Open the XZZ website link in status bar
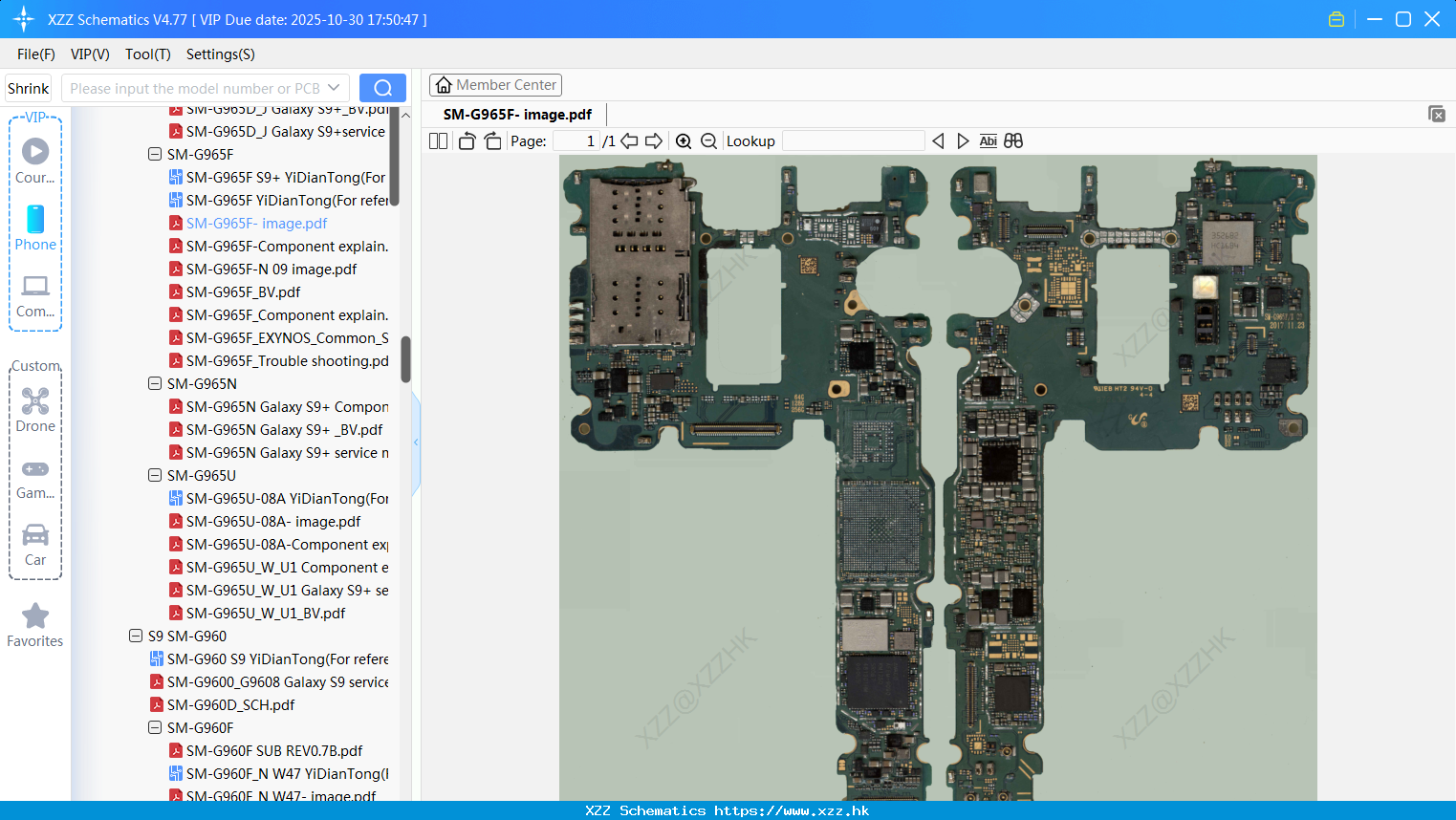 (x=792, y=810)
